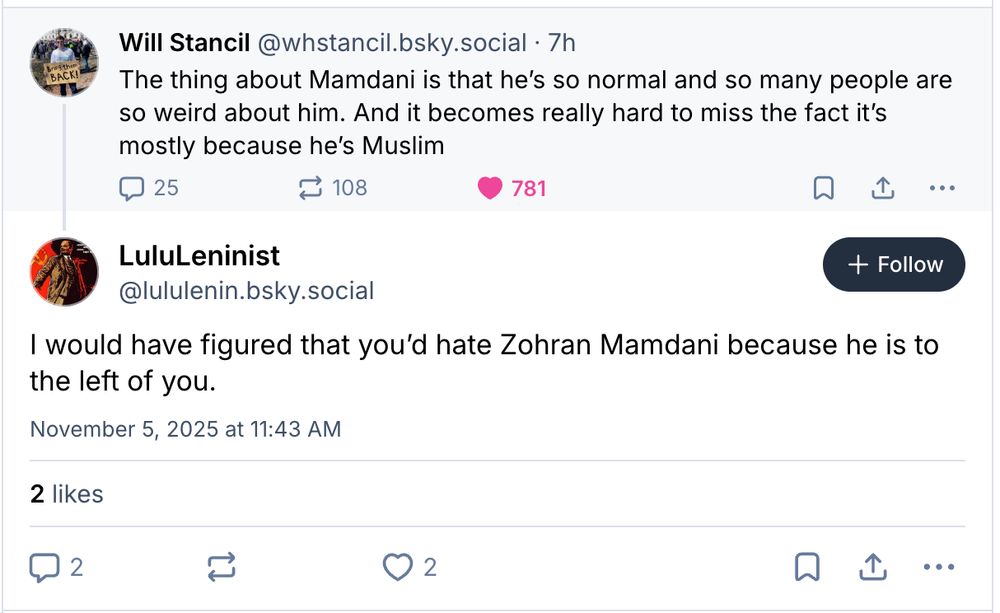The image size is (1000, 613).
Task: Repost LuluLeninist's reply
Action: click(222, 566)
